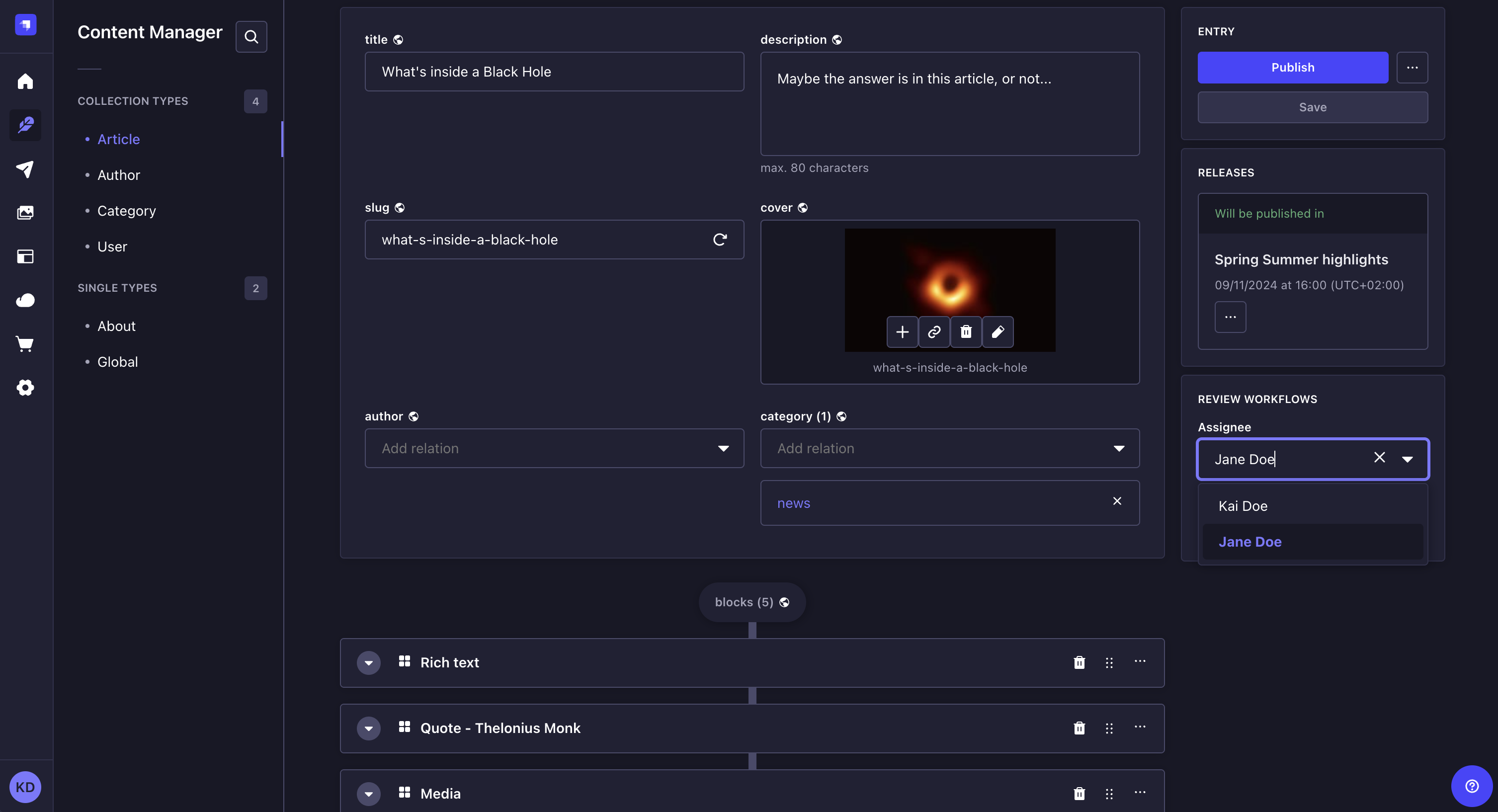Copy cover asset link via chain icon
This screenshot has width=1498, height=812.
tap(934, 331)
